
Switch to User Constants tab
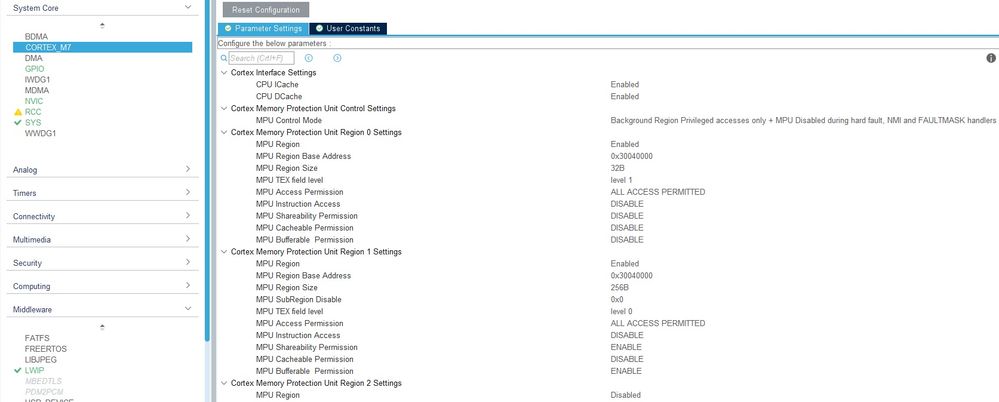349,29
